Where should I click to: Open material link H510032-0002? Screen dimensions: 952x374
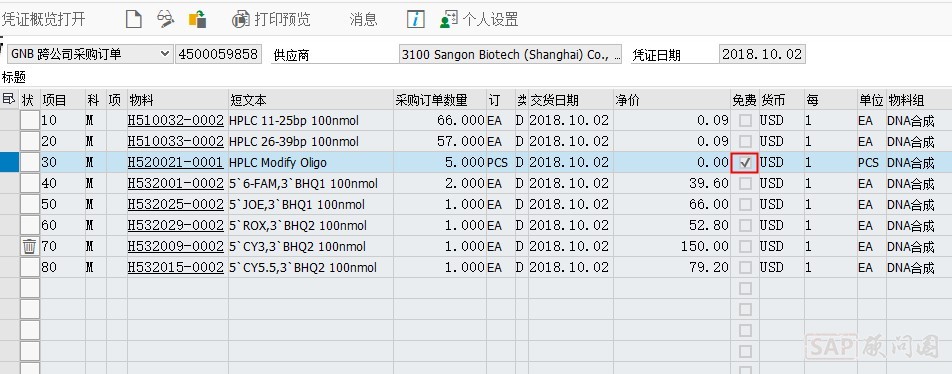tap(175, 121)
